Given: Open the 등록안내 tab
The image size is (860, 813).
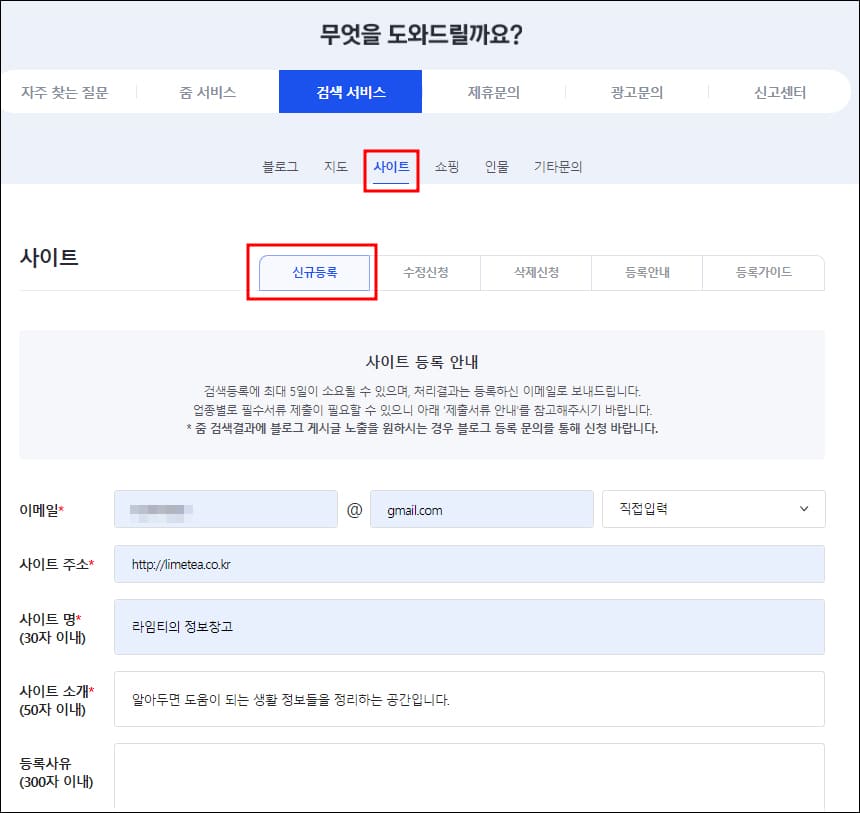Looking at the screenshot, I should click(647, 271).
